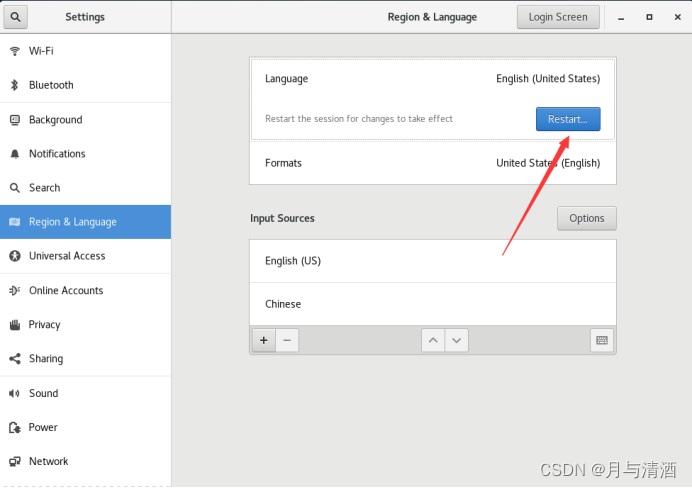
Task: Close the Settings window
Action: [677, 17]
